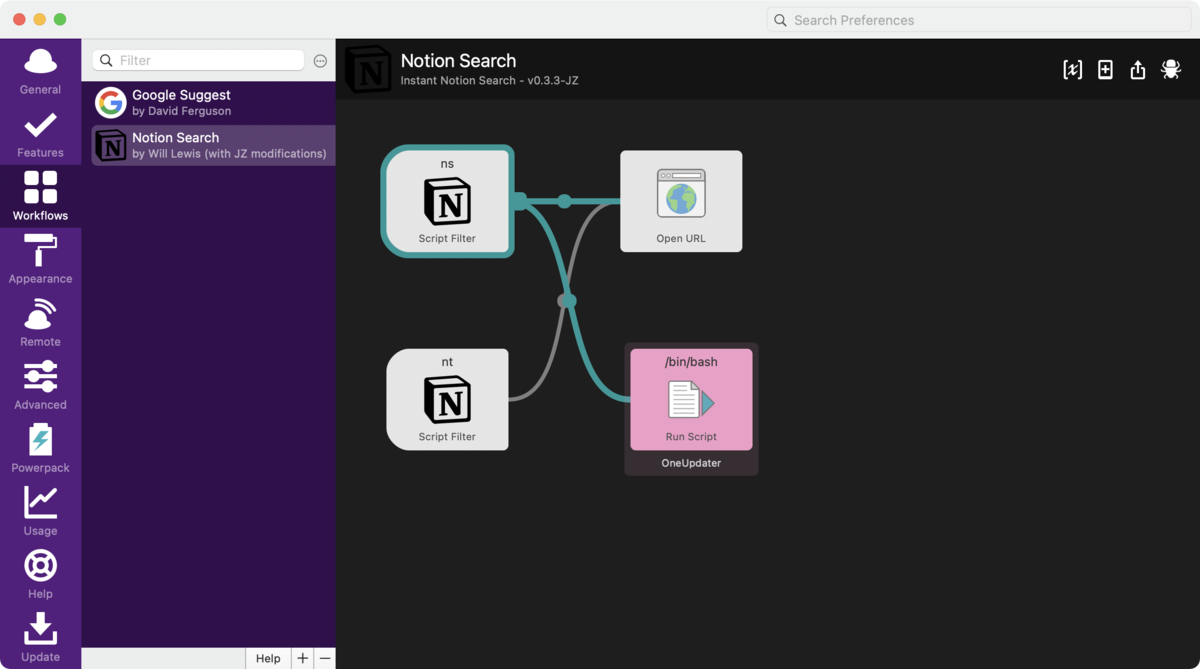
Task: Click the "by David Ferguson" author text
Action: tap(181, 111)
